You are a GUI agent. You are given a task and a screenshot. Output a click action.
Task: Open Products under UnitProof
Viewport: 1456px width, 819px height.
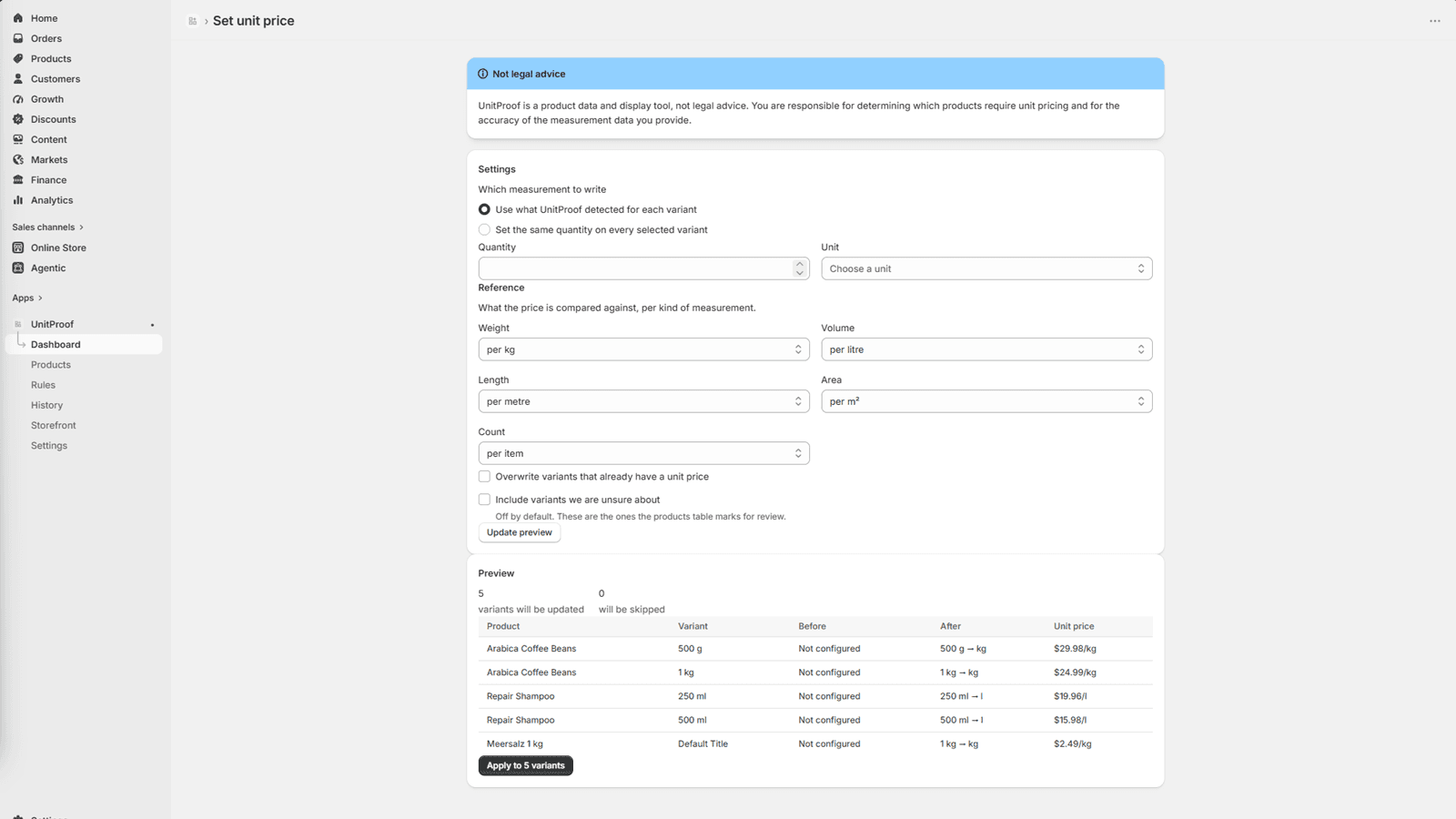tap(51, 365)
